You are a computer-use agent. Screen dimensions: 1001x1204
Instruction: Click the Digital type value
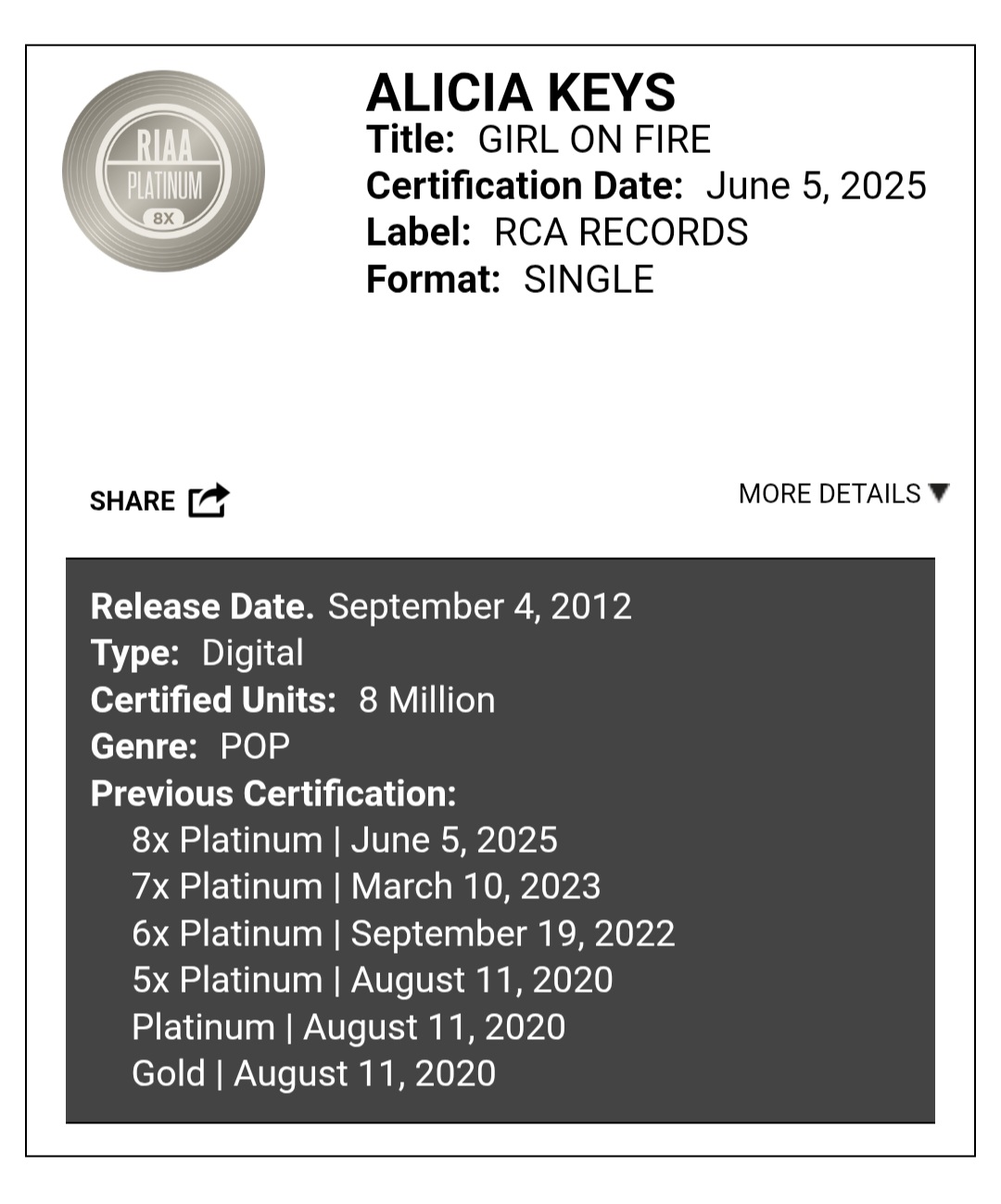(x=253, y=653)
